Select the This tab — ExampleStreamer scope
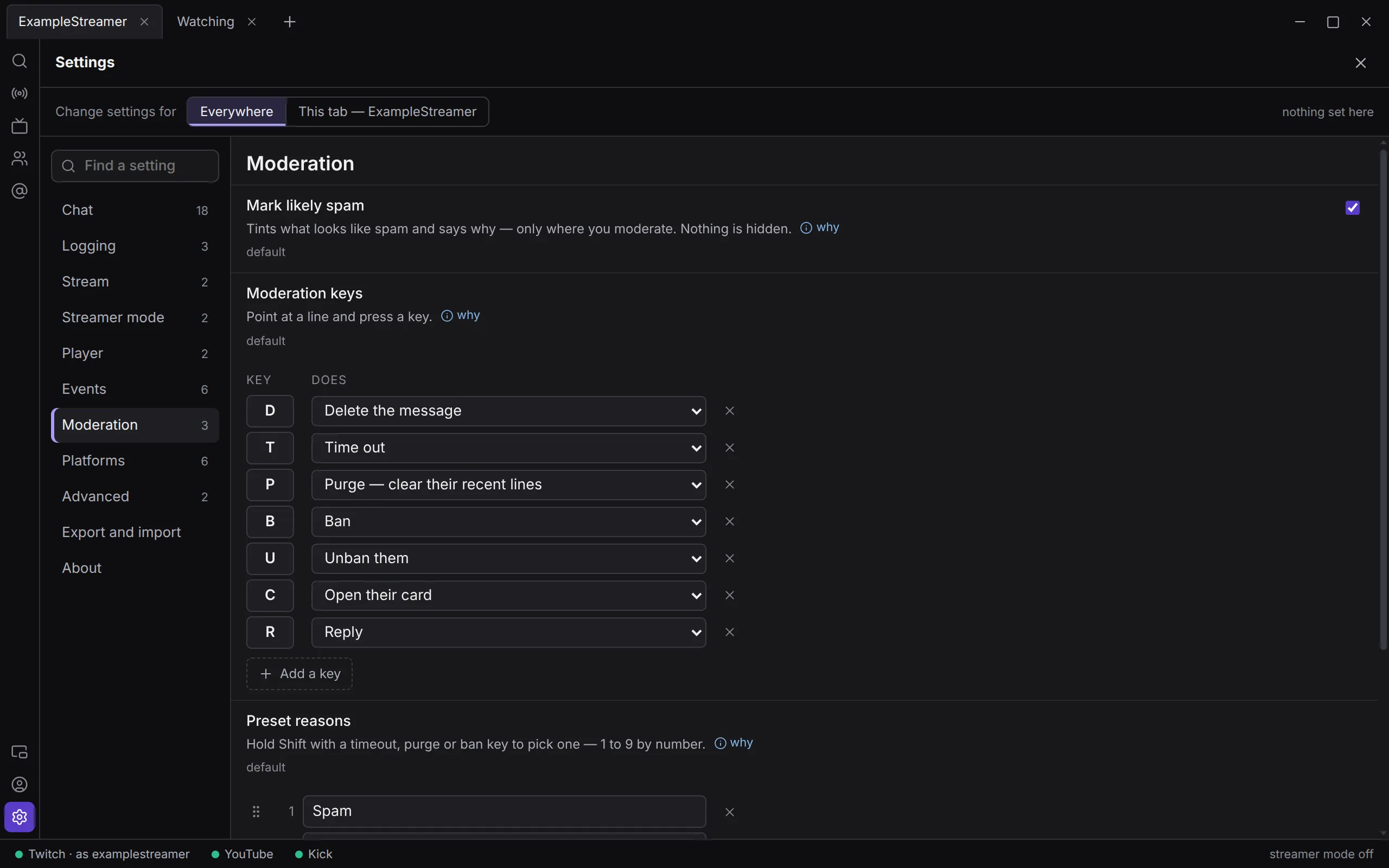Image resolution: width=1389 pixels, height=868 pixels. pyautogui.click(x=387, y=111)
